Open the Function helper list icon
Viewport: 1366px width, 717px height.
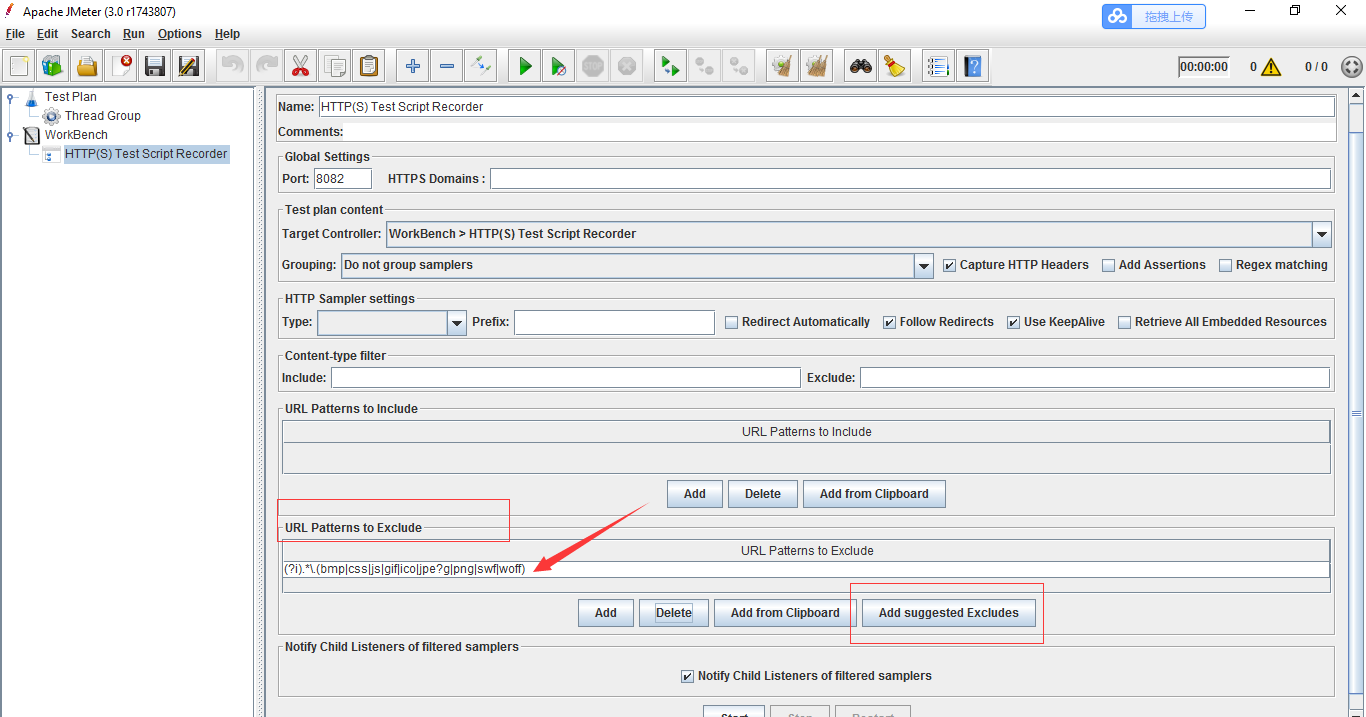pyautogui.click(x=938, y=66)
